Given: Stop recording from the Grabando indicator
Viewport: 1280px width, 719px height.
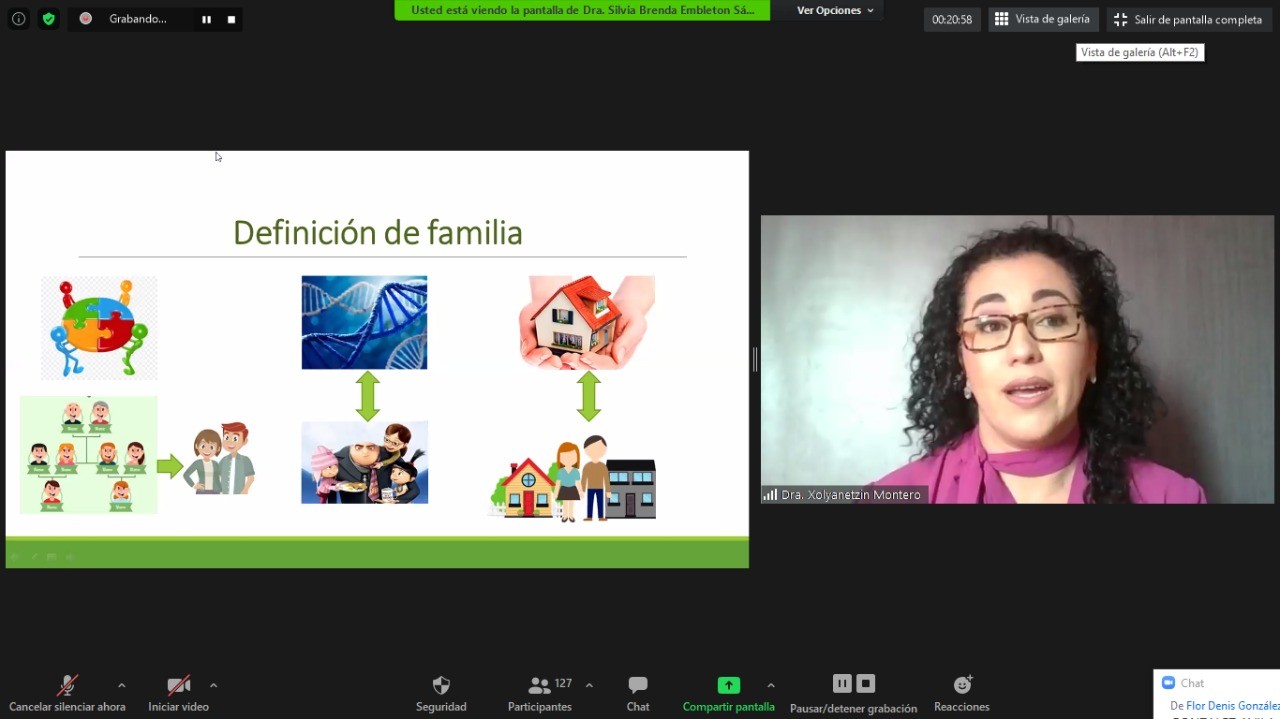Looking at the screenshot, I should pos(231,18).
